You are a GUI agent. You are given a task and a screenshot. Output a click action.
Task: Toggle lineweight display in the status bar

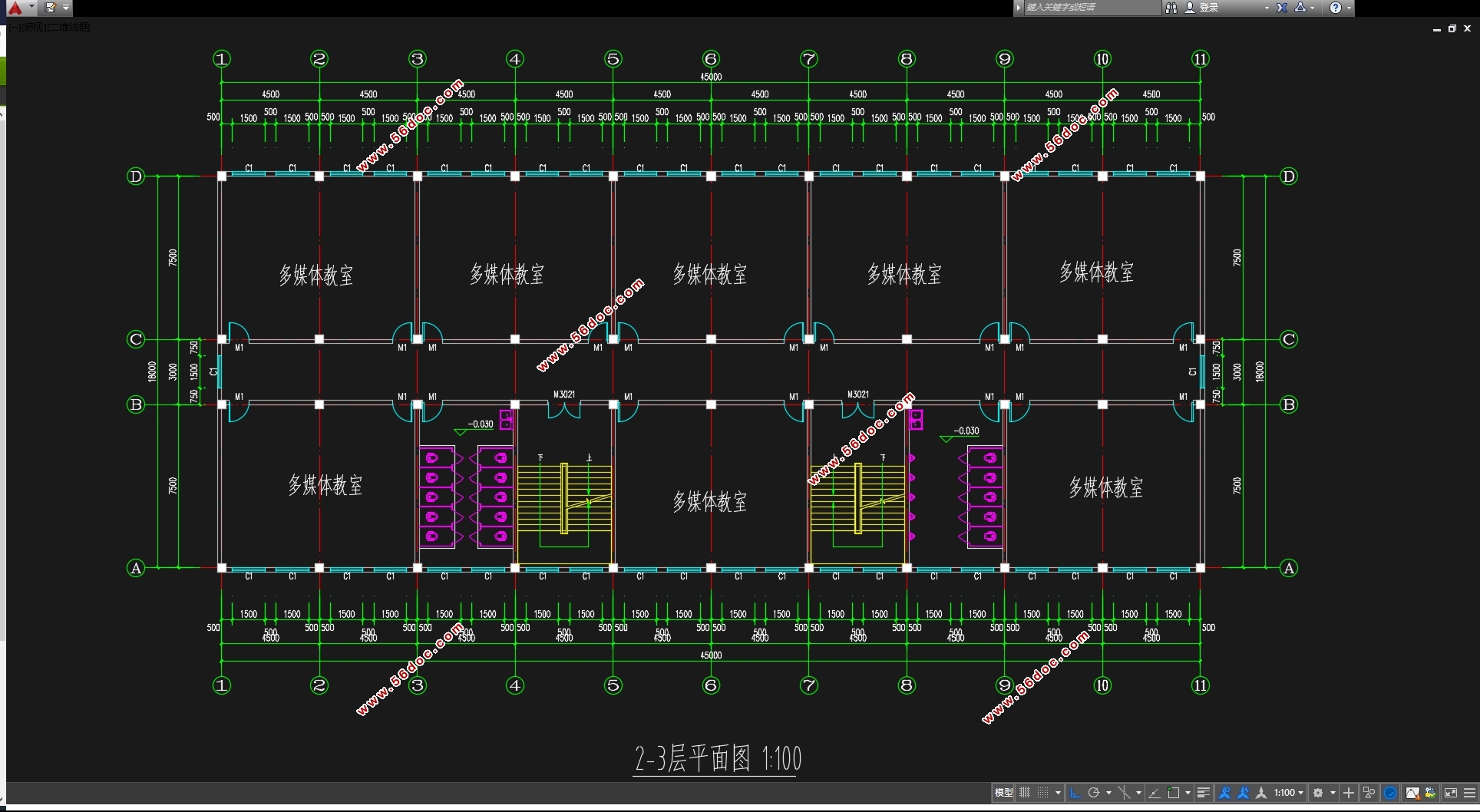(1204, 793)
